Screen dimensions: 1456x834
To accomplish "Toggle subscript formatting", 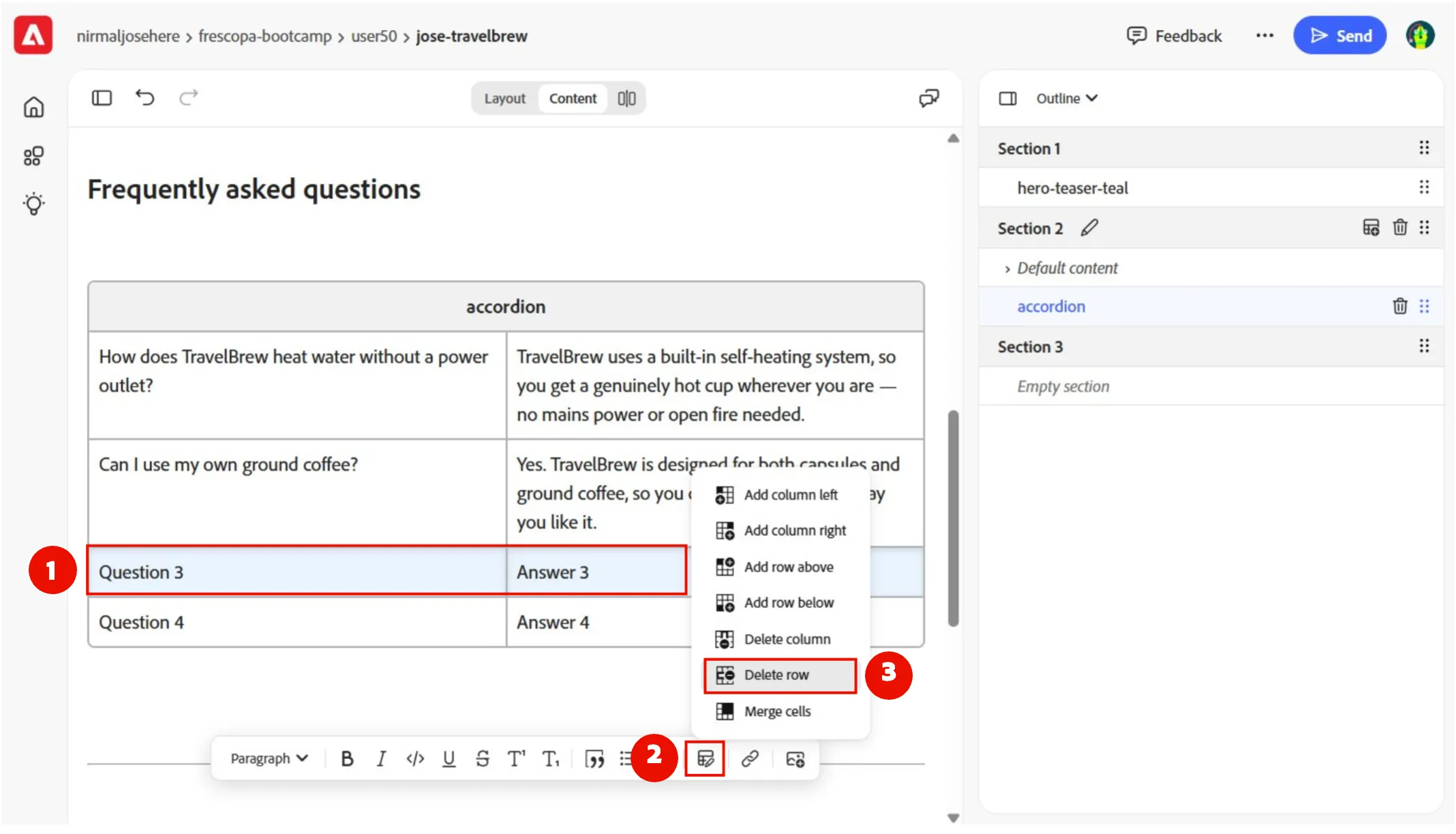I will pyautogui.click(x=551, y=759).
